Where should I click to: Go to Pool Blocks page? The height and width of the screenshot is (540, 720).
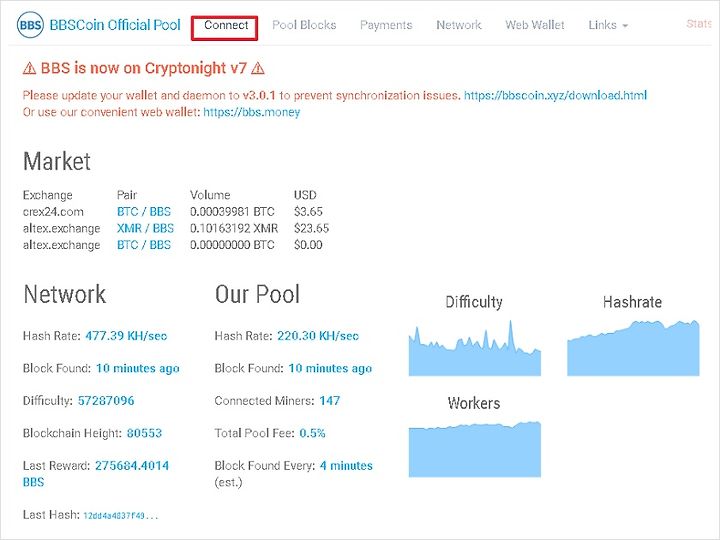[x=304, y=25]
